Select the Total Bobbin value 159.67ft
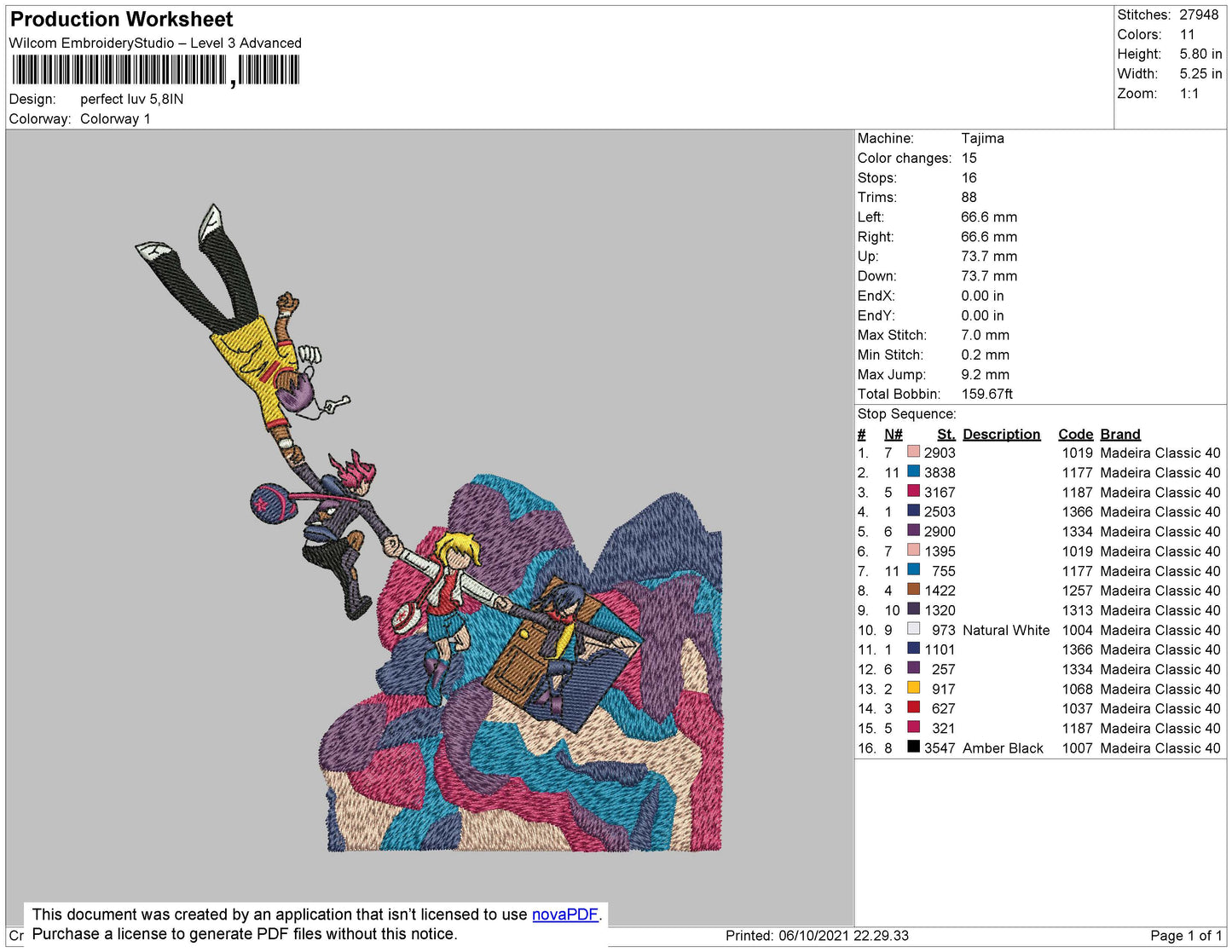Viewport: 1232px width, 952px height. pos(987,394)
